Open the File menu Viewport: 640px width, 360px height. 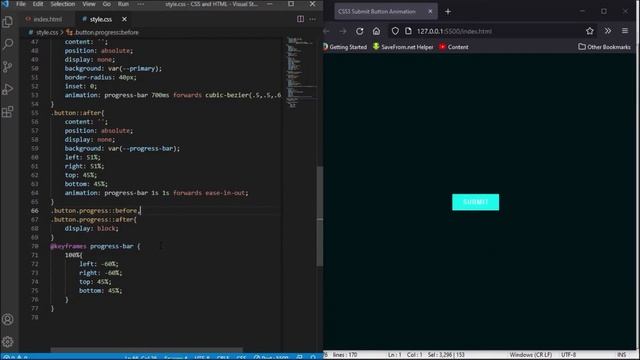pos(20,4)
